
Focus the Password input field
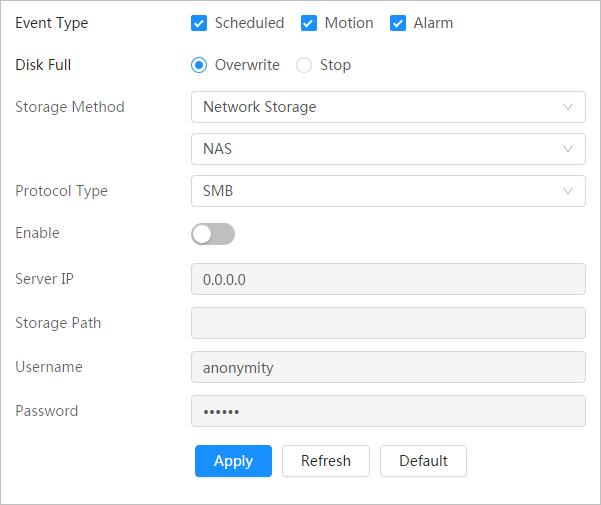[x=387, y=411]
